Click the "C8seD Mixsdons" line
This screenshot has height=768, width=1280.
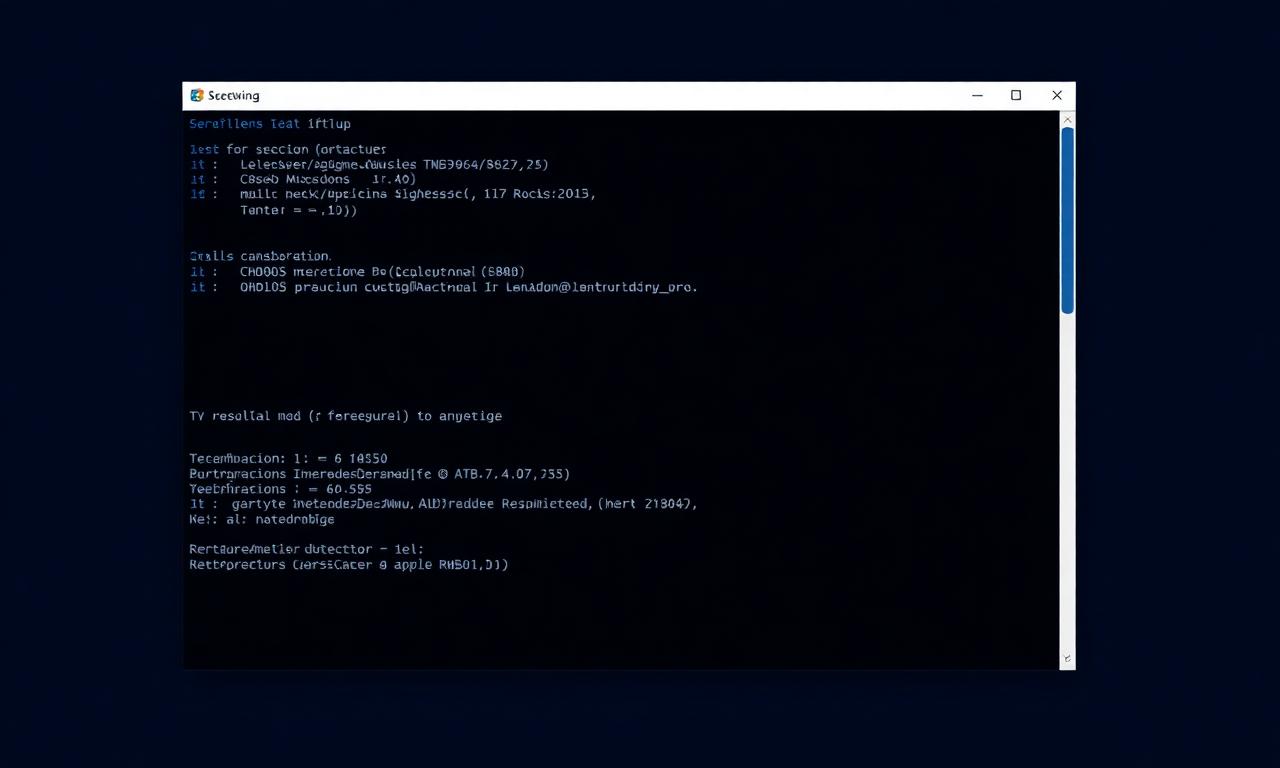pyautogui.click(x=303, y=179)
